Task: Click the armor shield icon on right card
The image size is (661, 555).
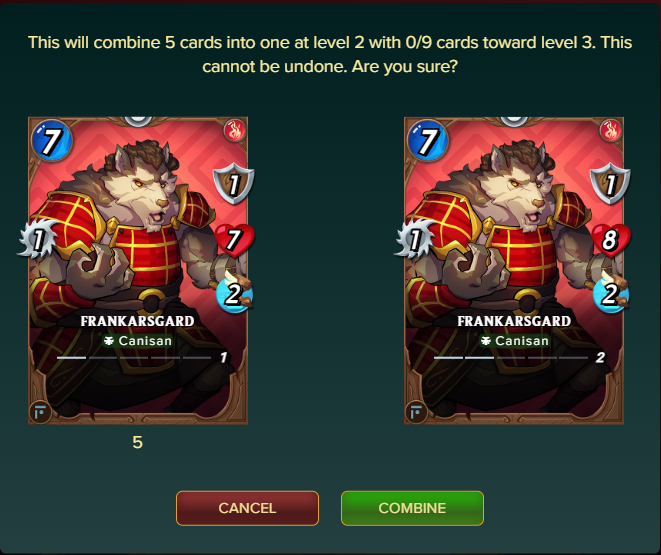Action: pos(610,184)
